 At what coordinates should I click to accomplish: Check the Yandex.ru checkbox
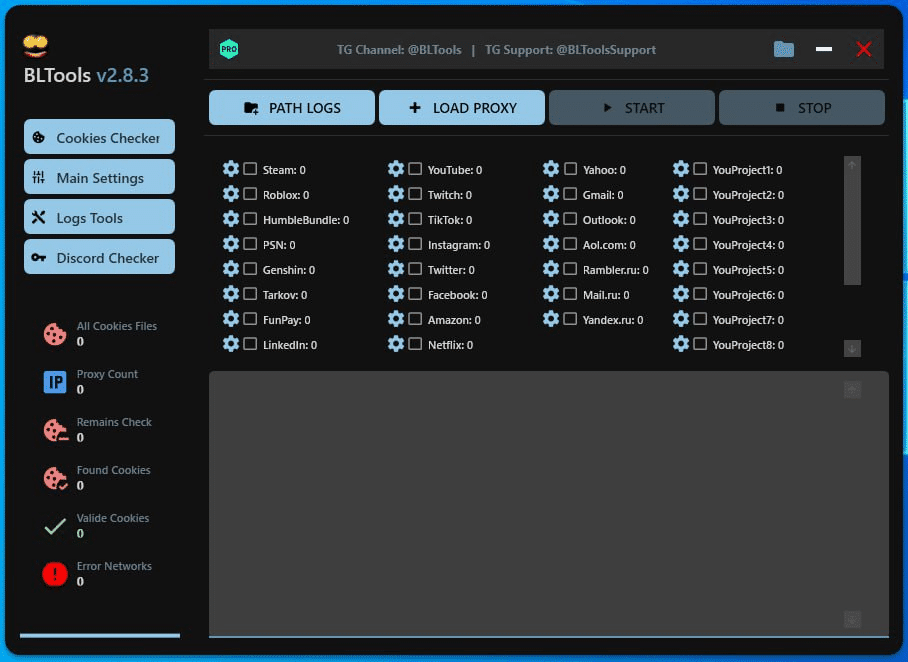click(x=570, y=319)
